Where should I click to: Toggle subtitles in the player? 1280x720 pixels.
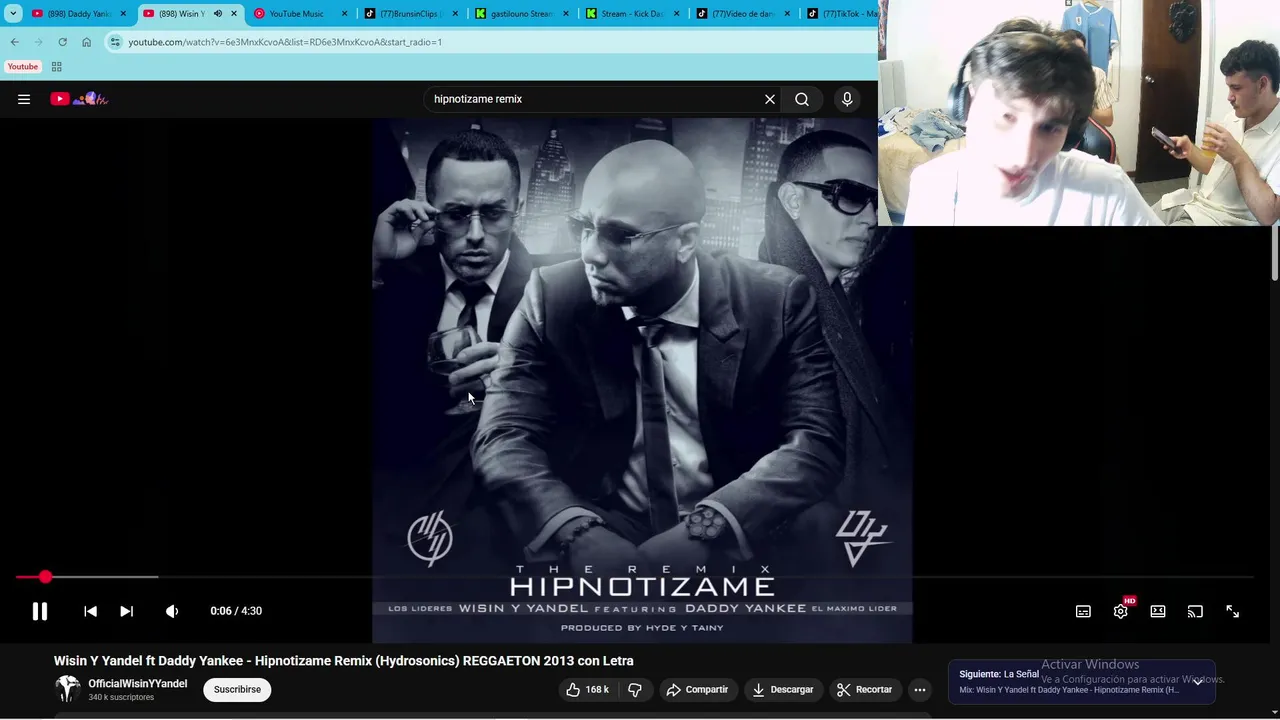pyautogui.click(x=1083, y=611)
